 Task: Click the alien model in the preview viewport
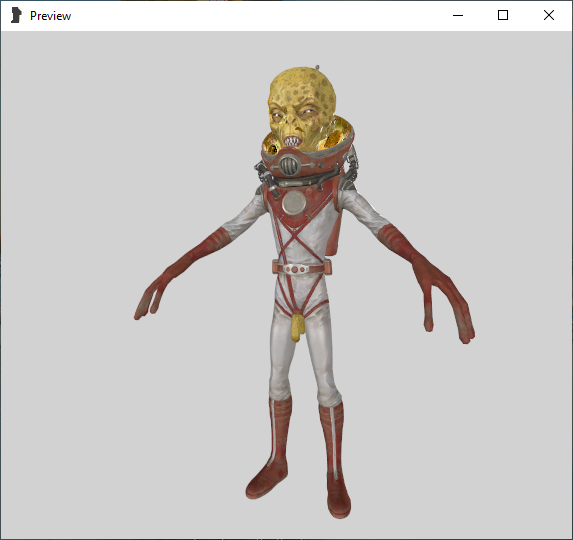pyautogui.click(x=303, y=291)
